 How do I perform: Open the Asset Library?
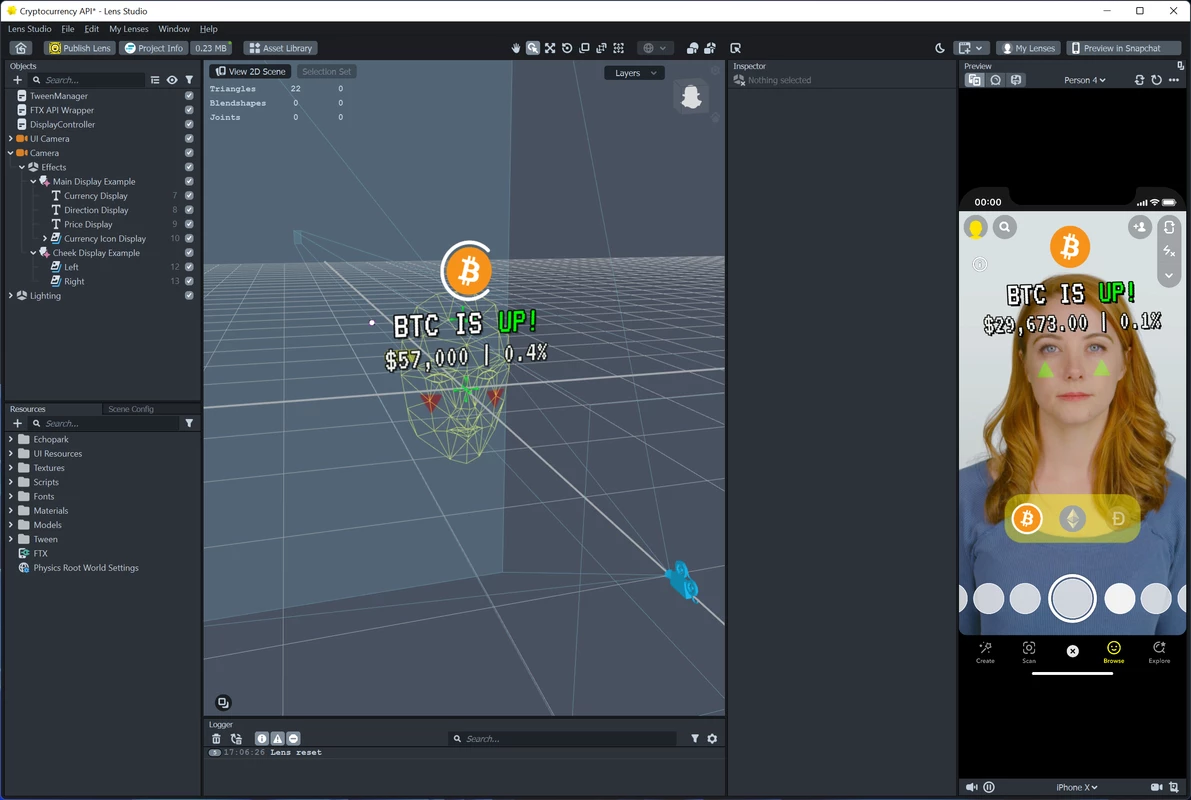(x=280, y=48)
